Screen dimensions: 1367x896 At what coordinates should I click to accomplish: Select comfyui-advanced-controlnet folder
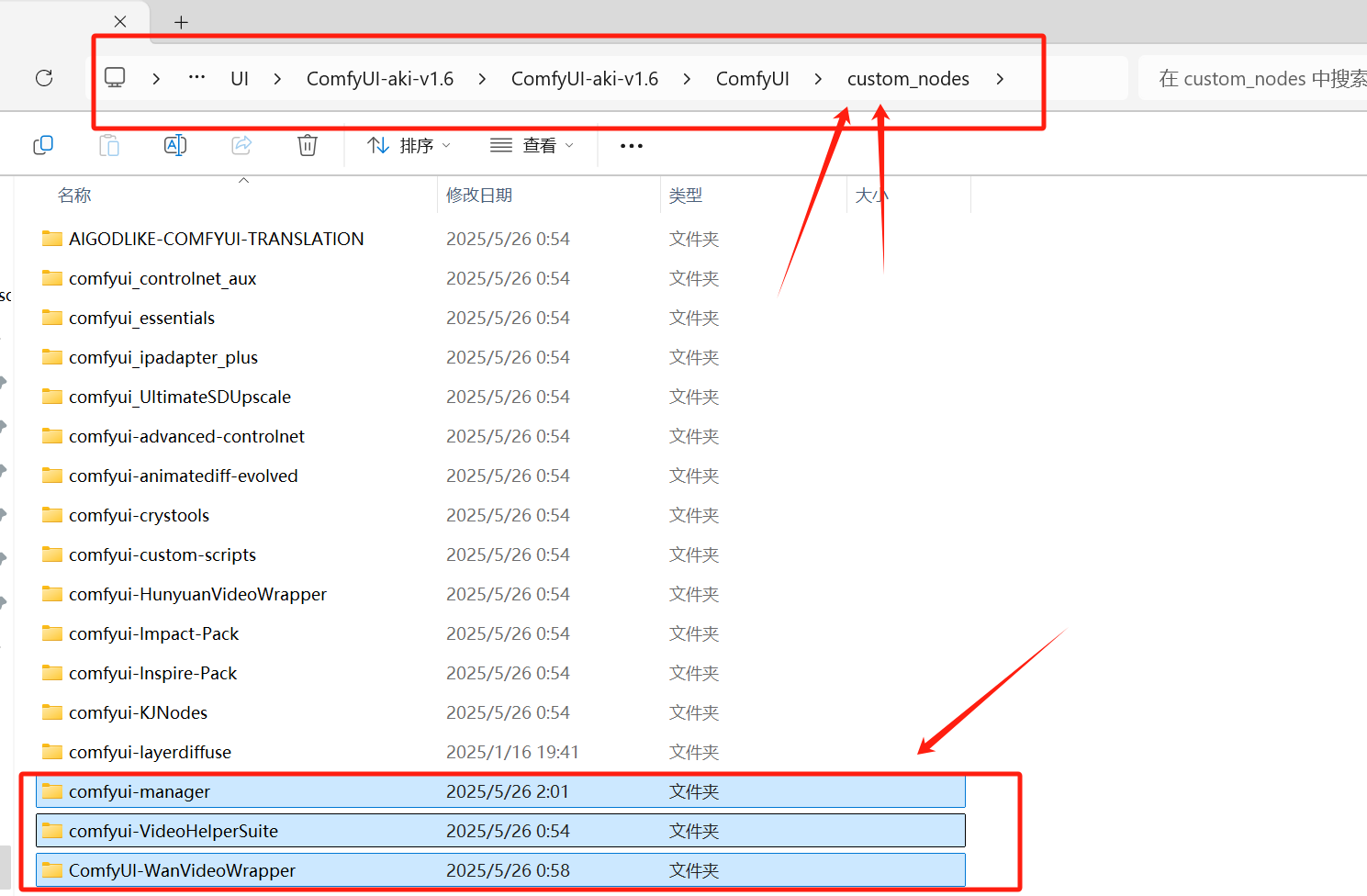pos(186,436)
